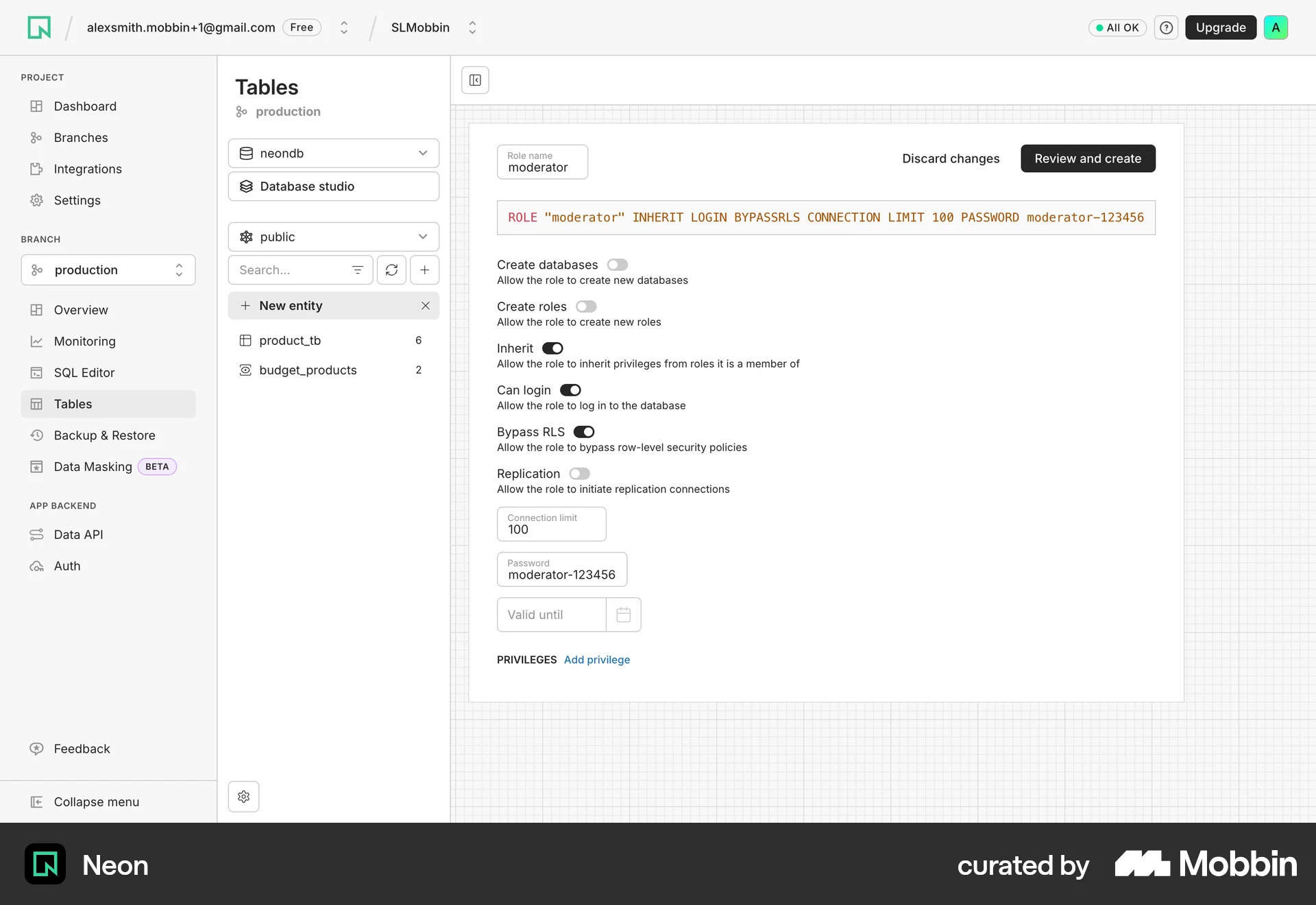Click the Data API icon
This screenshot has width=1316, height=905.
(x=36, y=535)
